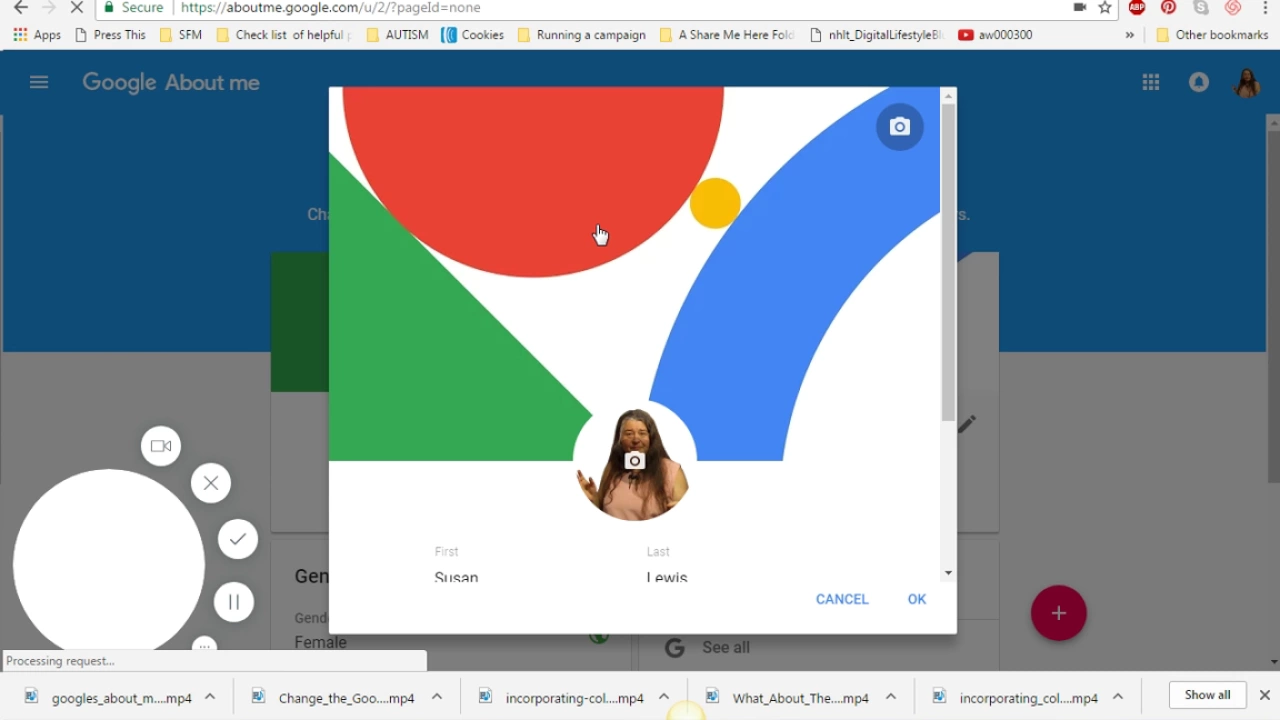
Task: Click the camera indicator in address bar
Action: pos(1080,8)
